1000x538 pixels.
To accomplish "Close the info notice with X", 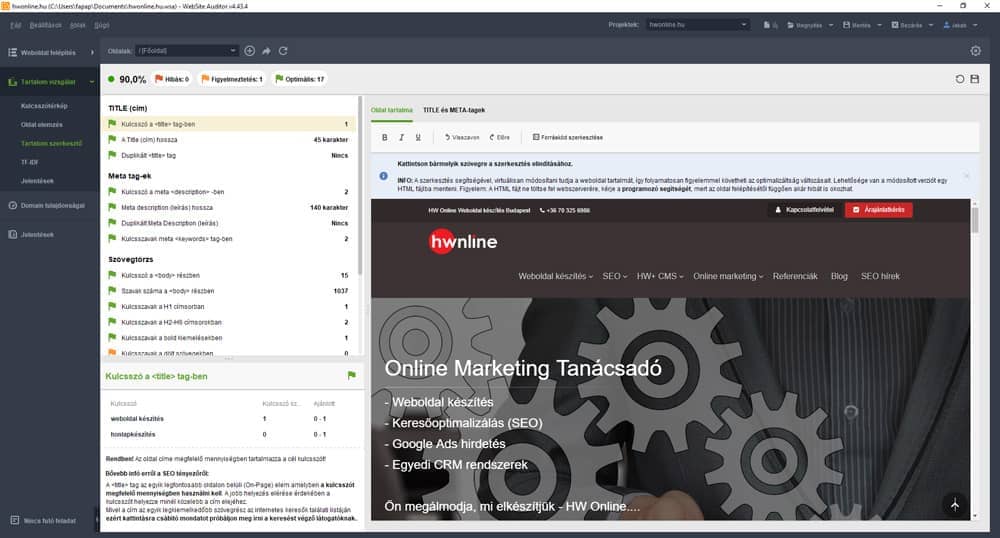I will click(966, 176).
